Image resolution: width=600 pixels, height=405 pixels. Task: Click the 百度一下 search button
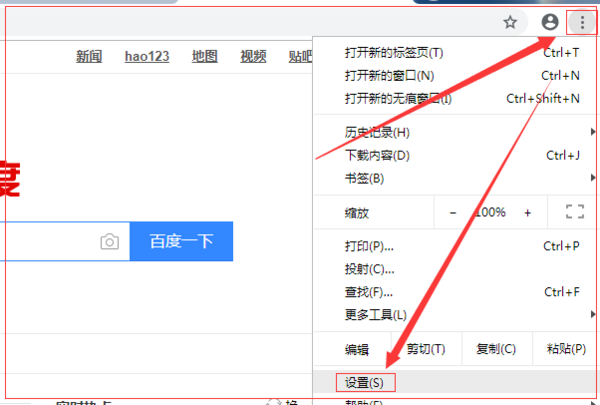coord(181,242)
